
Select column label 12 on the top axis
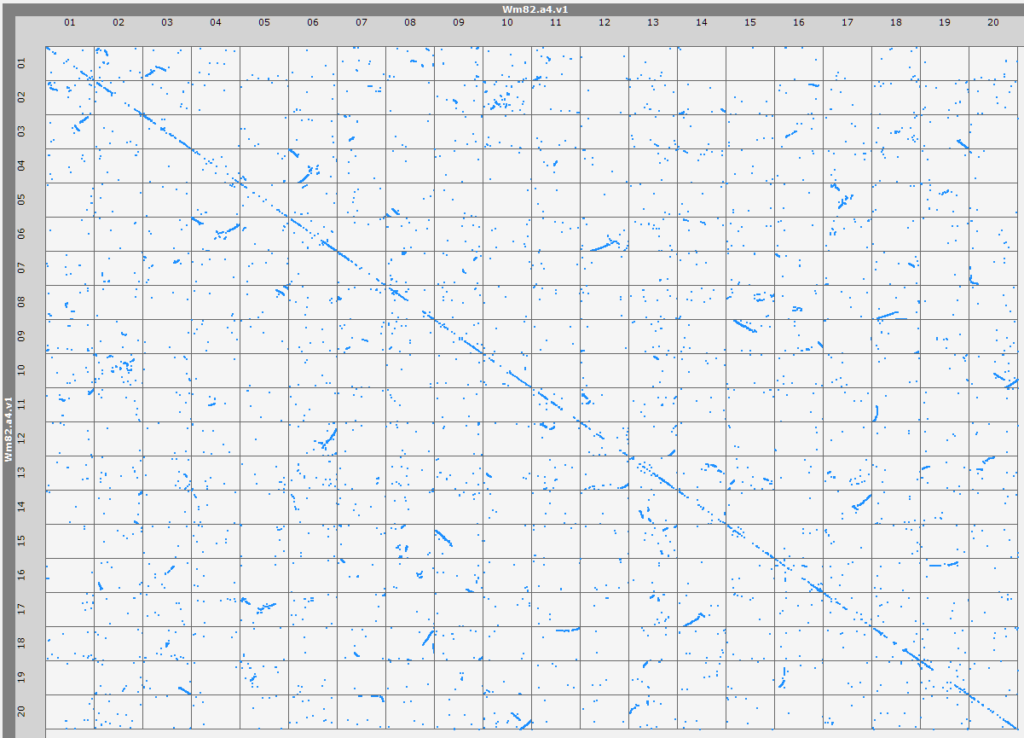(x=605, y=22)
